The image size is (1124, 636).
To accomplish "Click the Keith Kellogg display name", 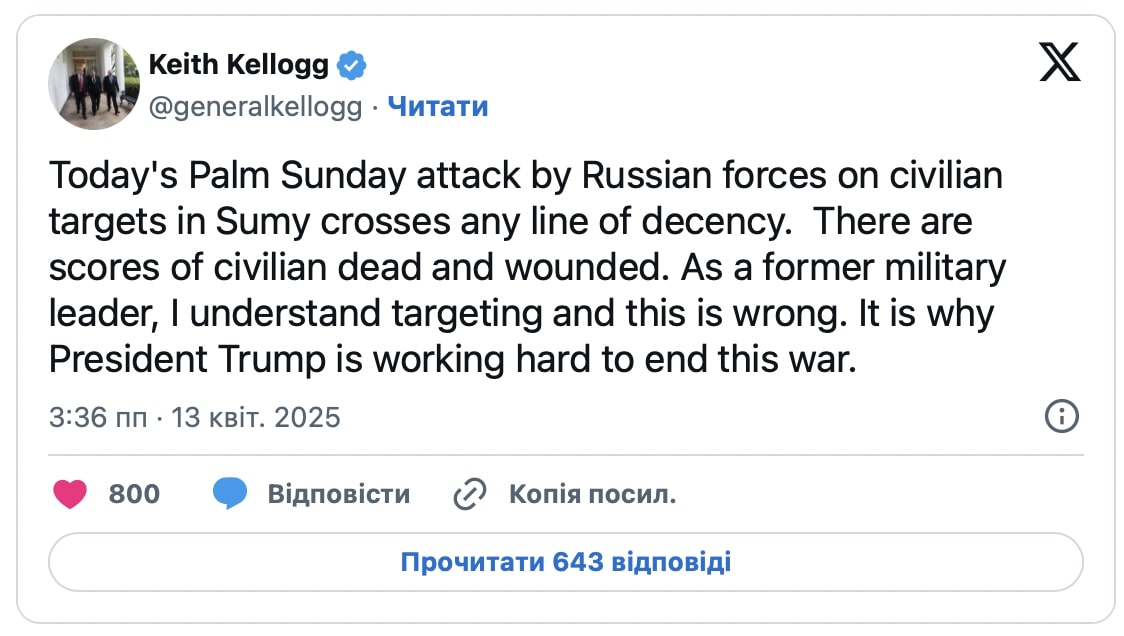I will [238, 66].
